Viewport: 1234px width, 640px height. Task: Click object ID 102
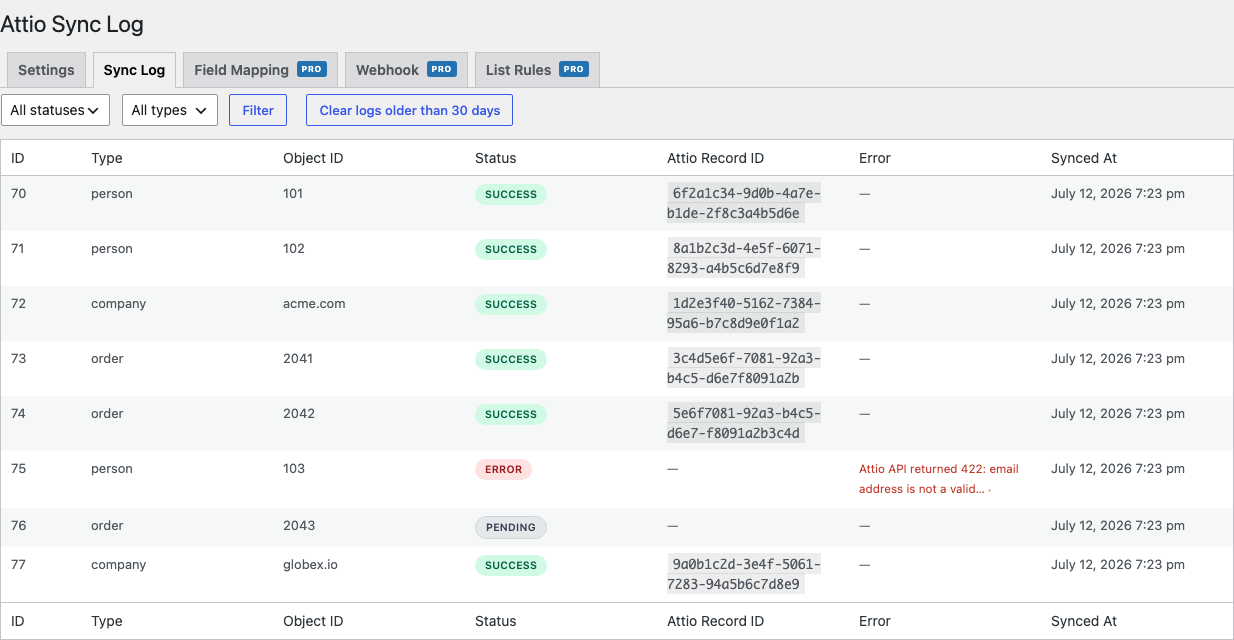(294, 248)
